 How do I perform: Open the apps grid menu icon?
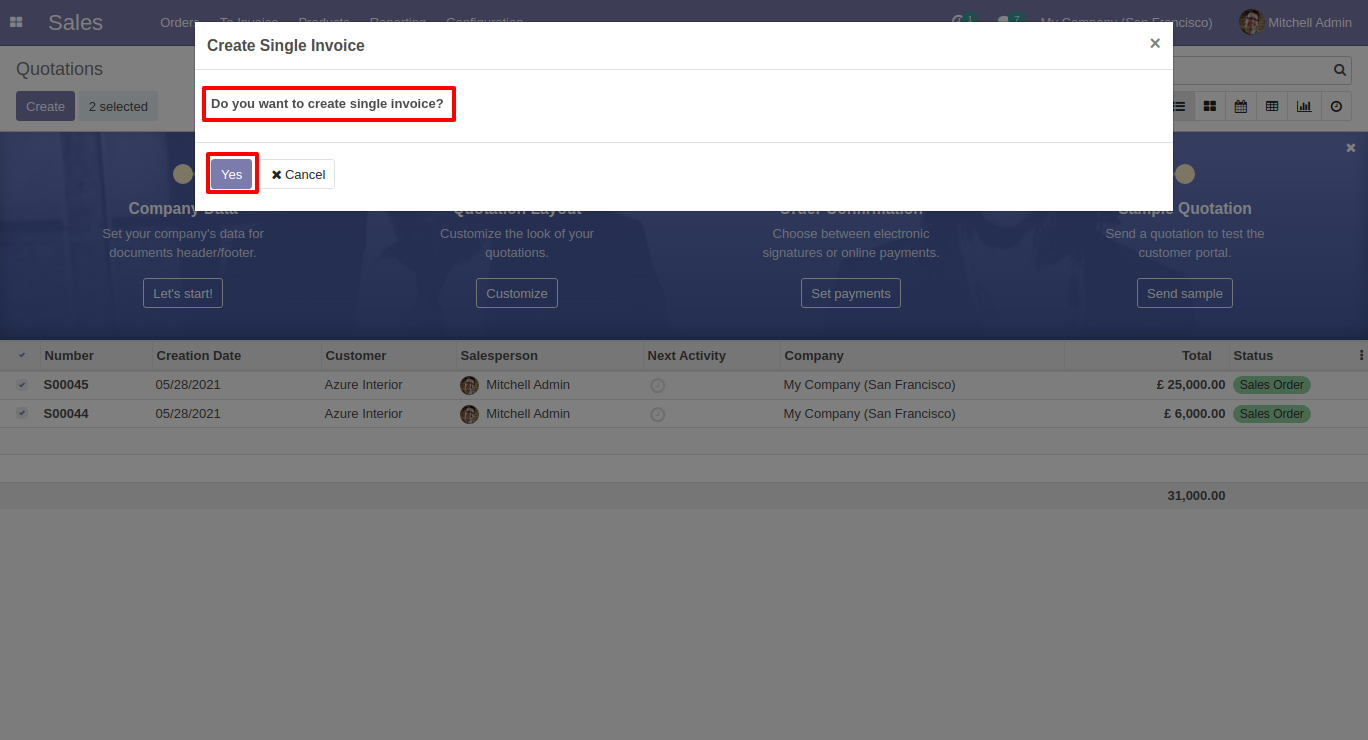point(16,22)
